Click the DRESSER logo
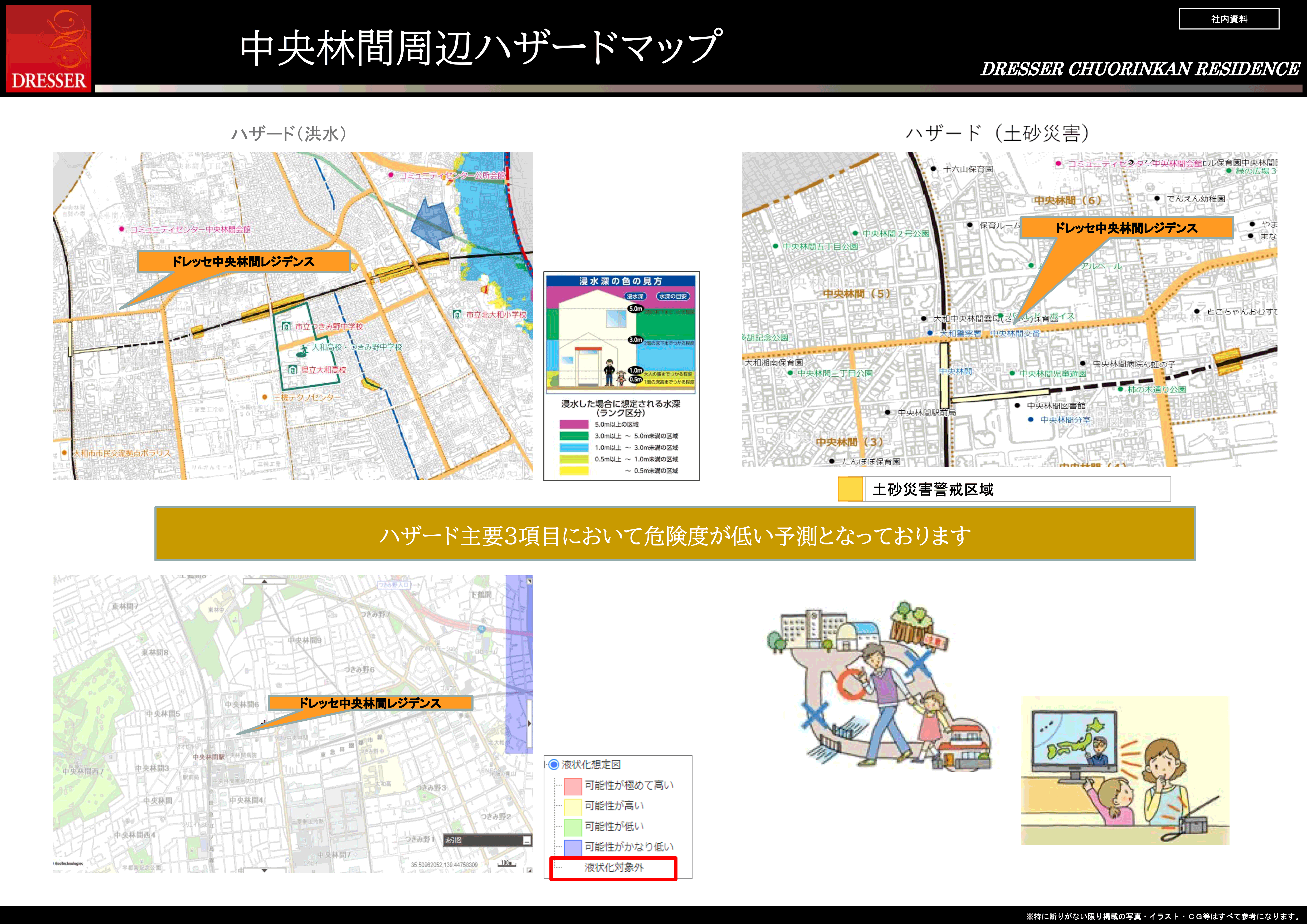 48,48
